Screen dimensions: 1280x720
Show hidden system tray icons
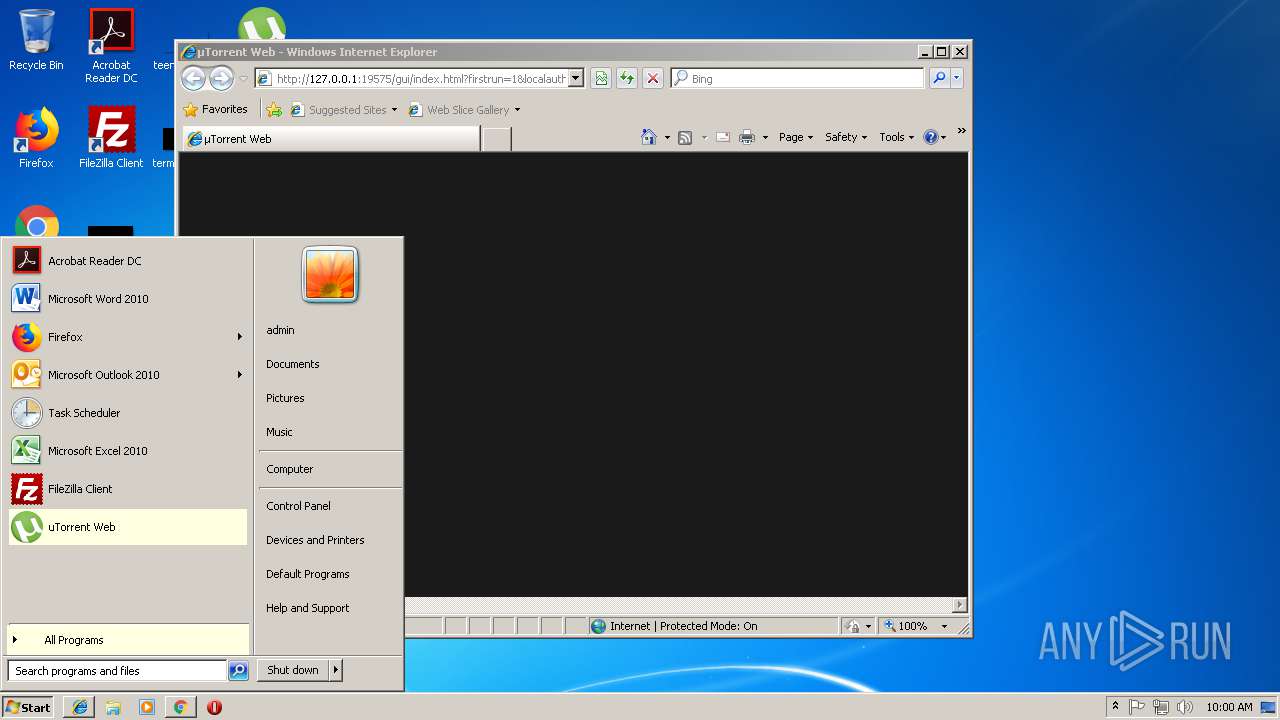click(x=1115, y=707)
